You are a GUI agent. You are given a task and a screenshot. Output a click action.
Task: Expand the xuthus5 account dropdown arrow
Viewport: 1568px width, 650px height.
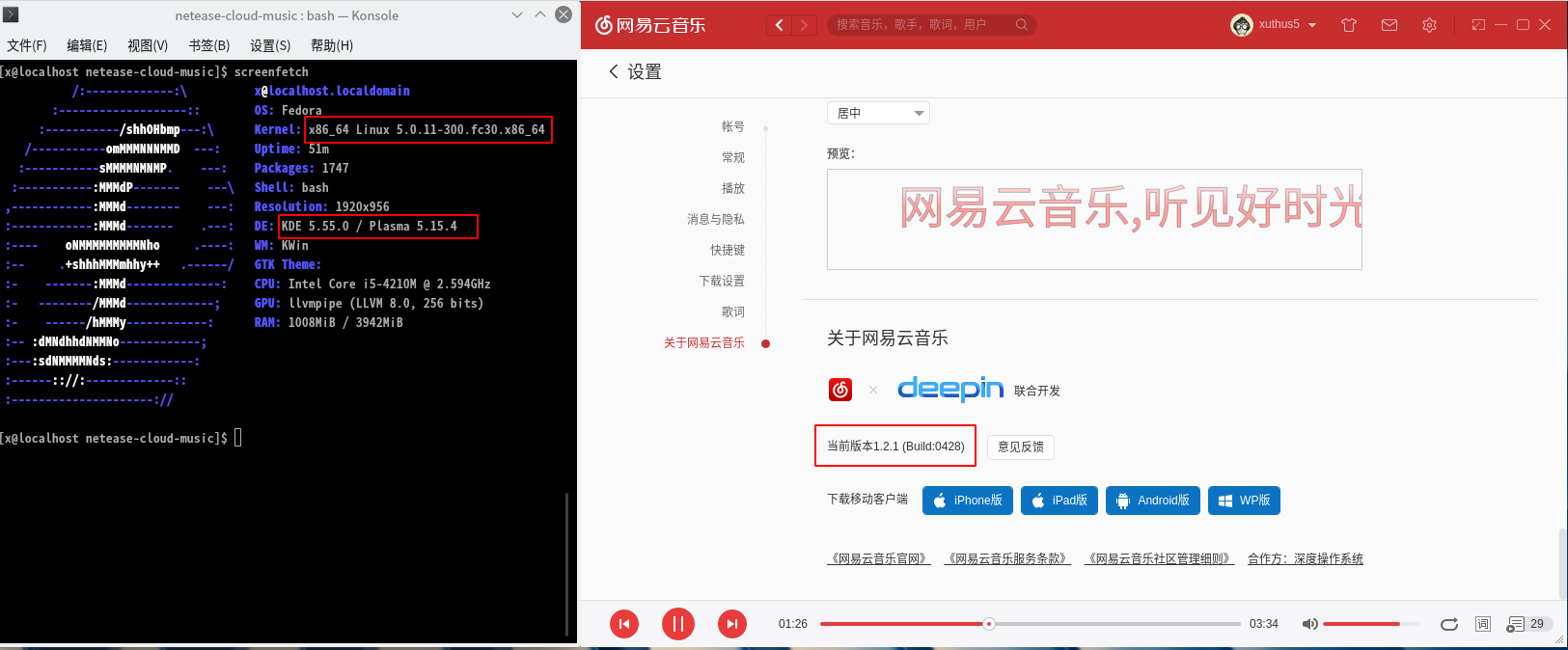(1312, 25)
